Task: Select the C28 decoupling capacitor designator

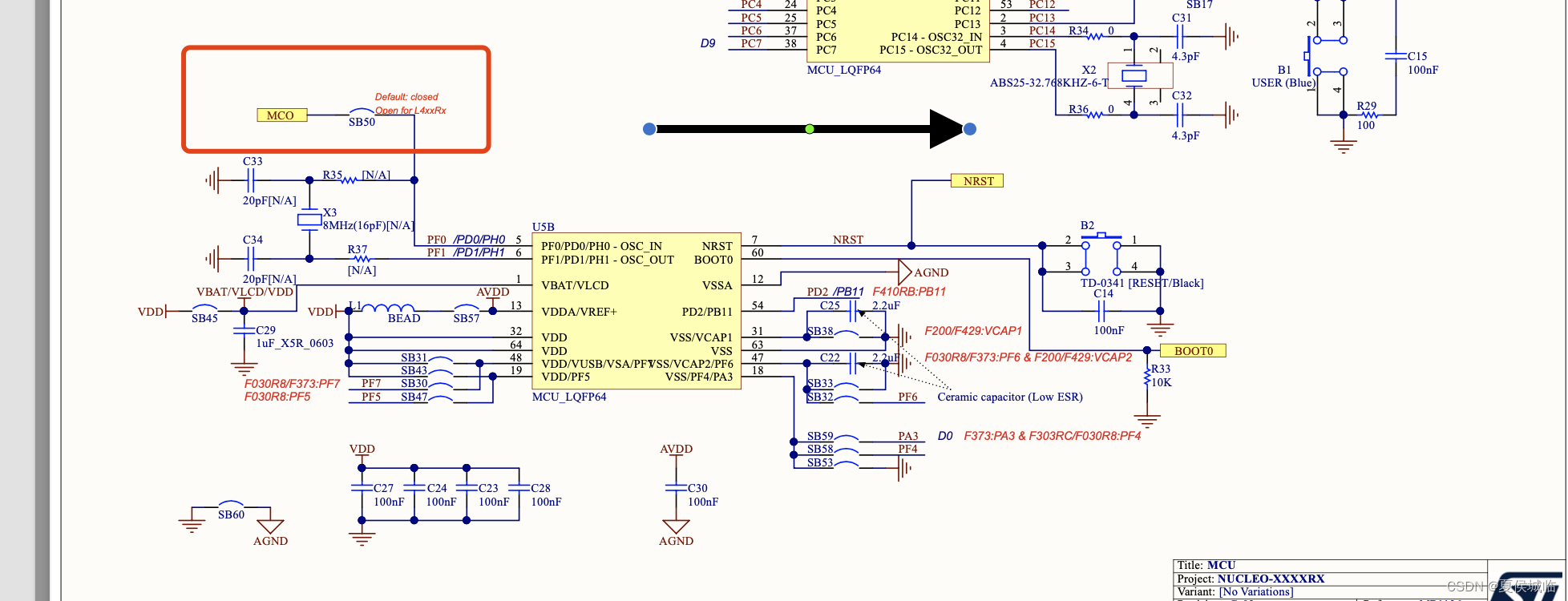Action: click(540, 488)
